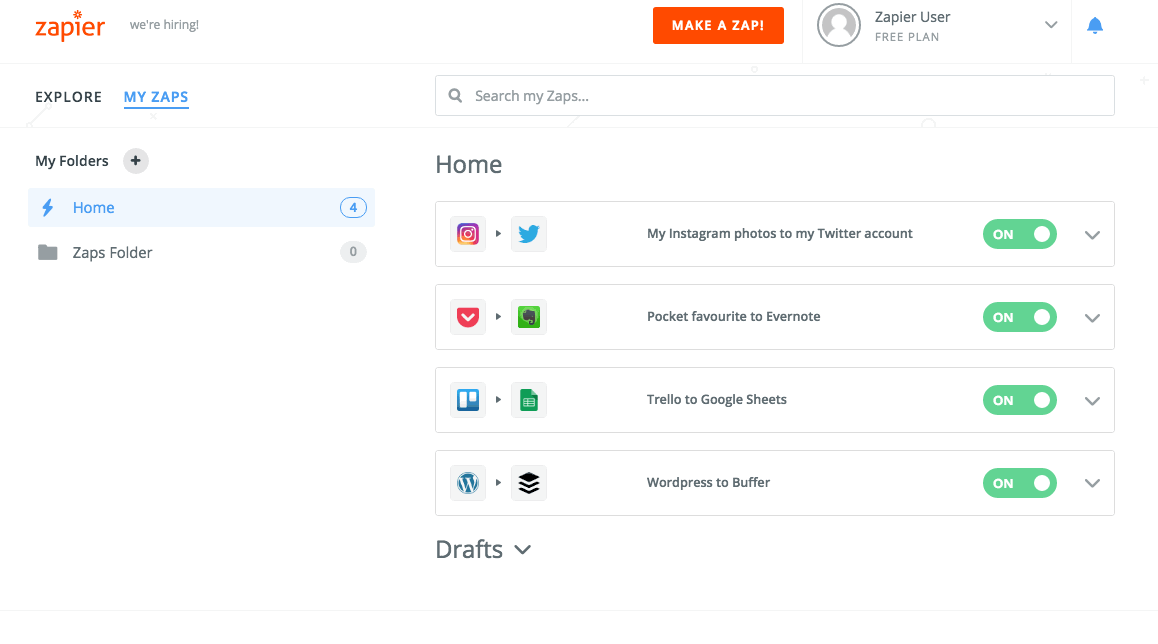Open Wordpress to Buffer zap

pos(708,482)
